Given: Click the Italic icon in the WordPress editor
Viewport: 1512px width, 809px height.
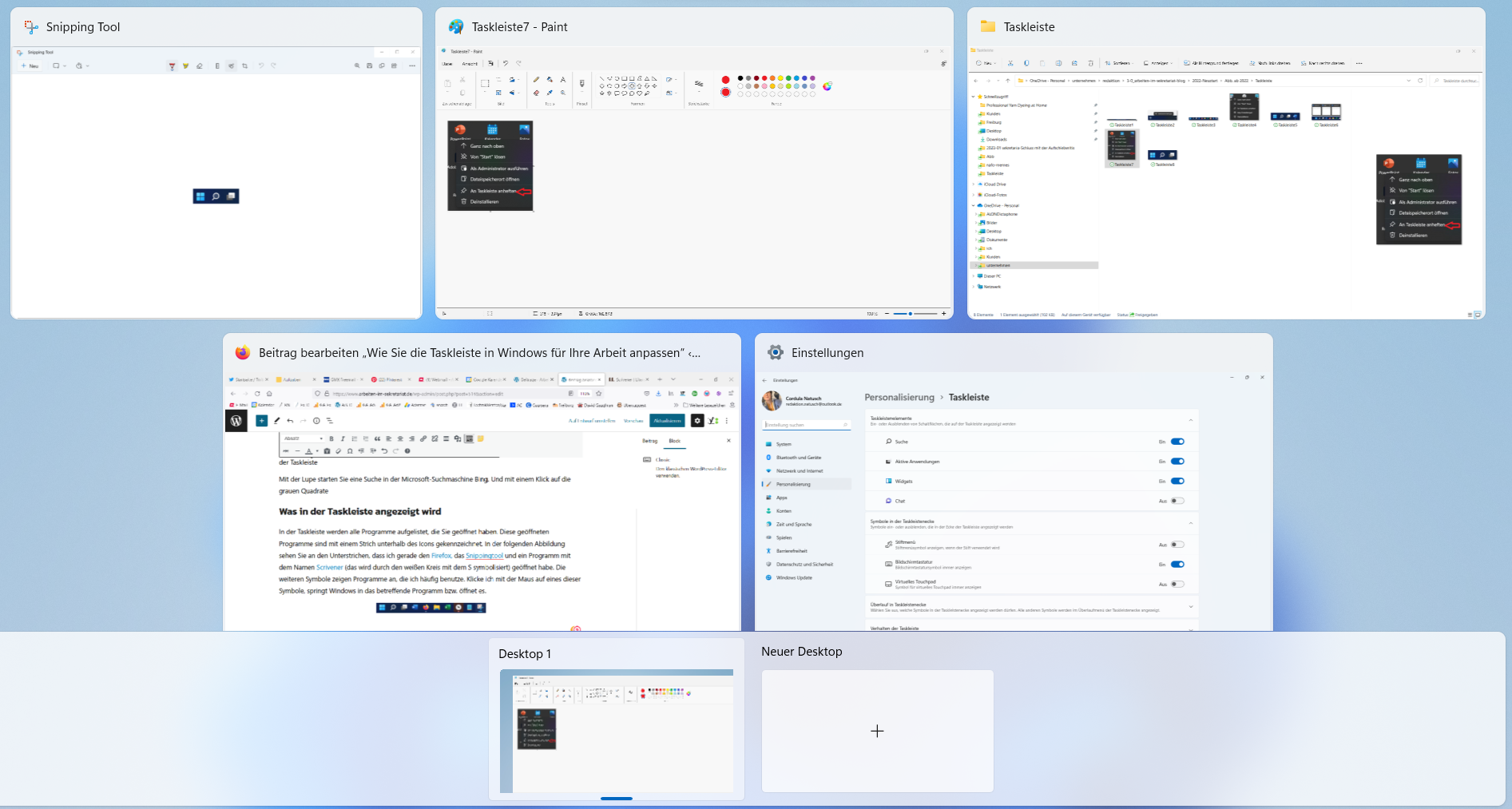Looking at the screenshot, I should 343,438.
